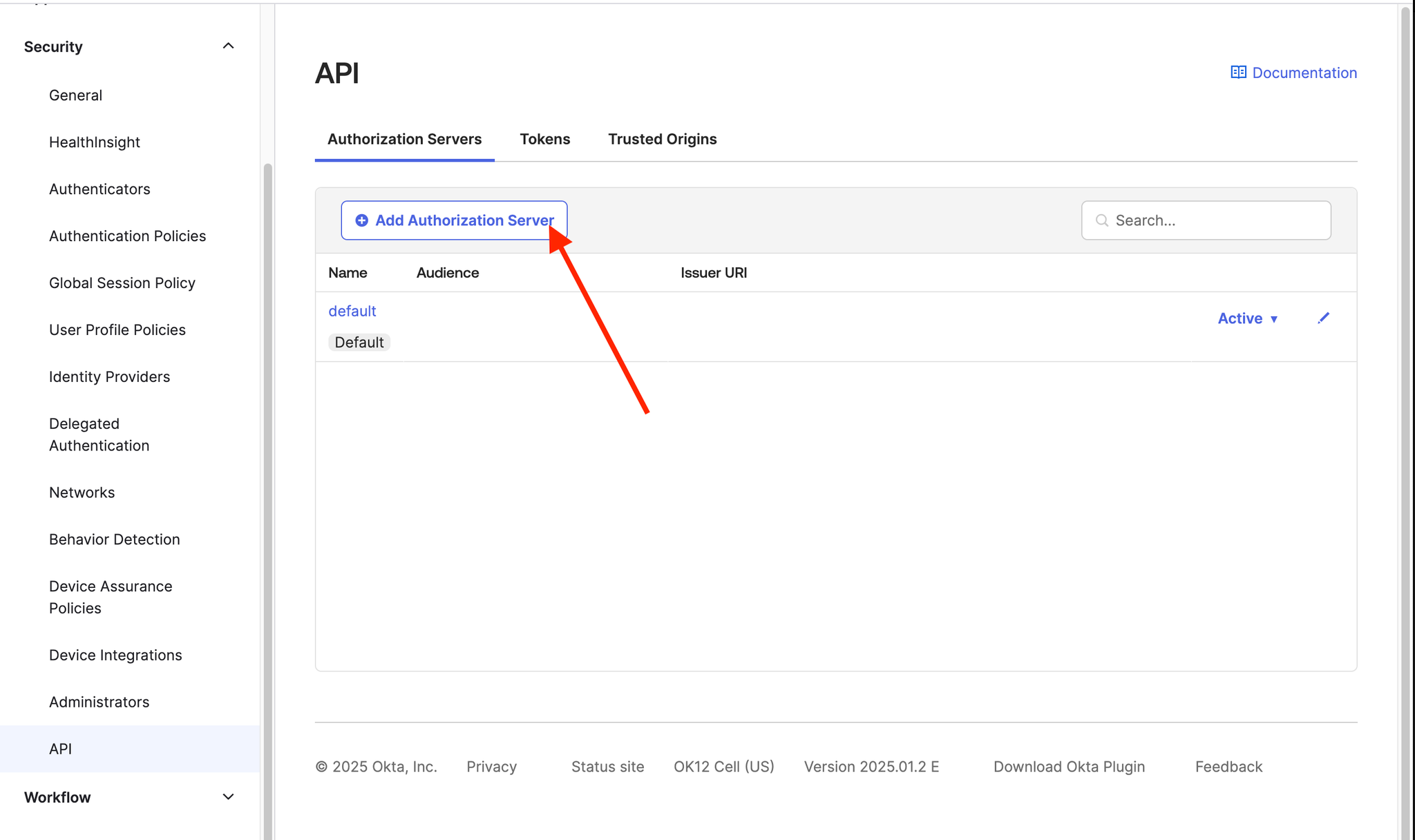Viewport: 1415px width, 840px height.
Task: Click the Documentation book icon
Action: (1238, 73)
